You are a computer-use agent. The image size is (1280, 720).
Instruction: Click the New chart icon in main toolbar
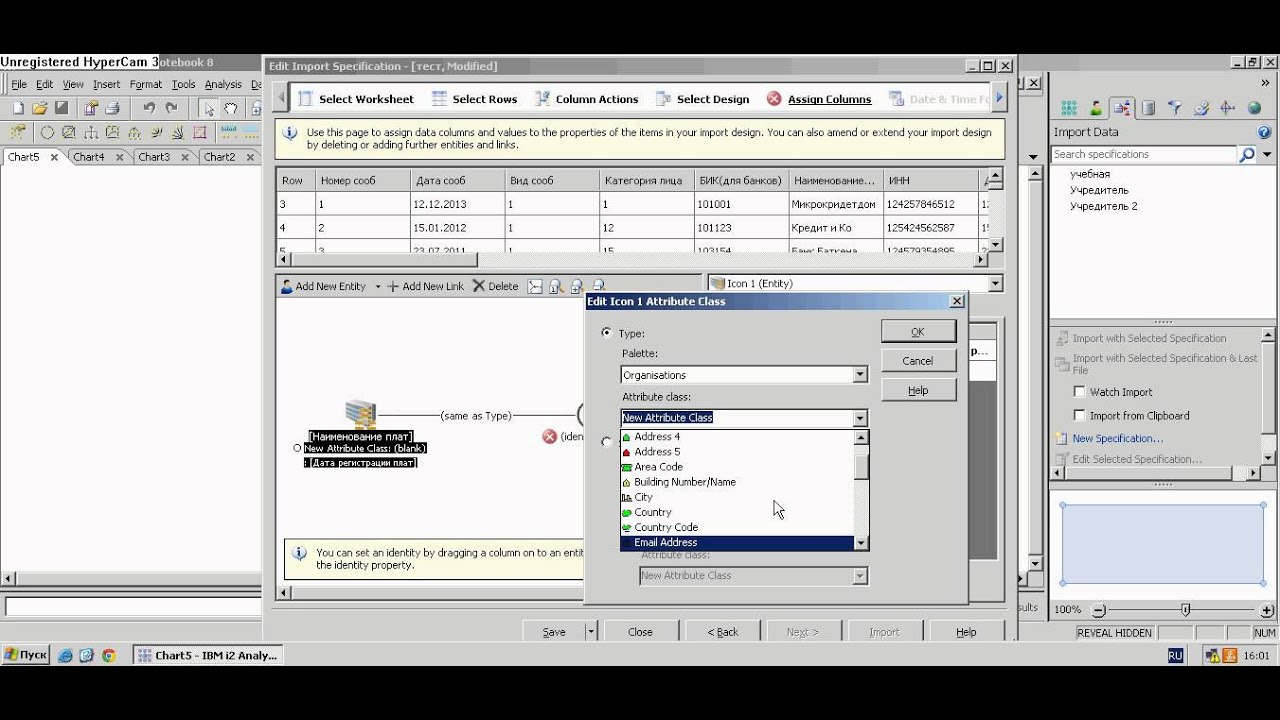[x=18, y=108]
